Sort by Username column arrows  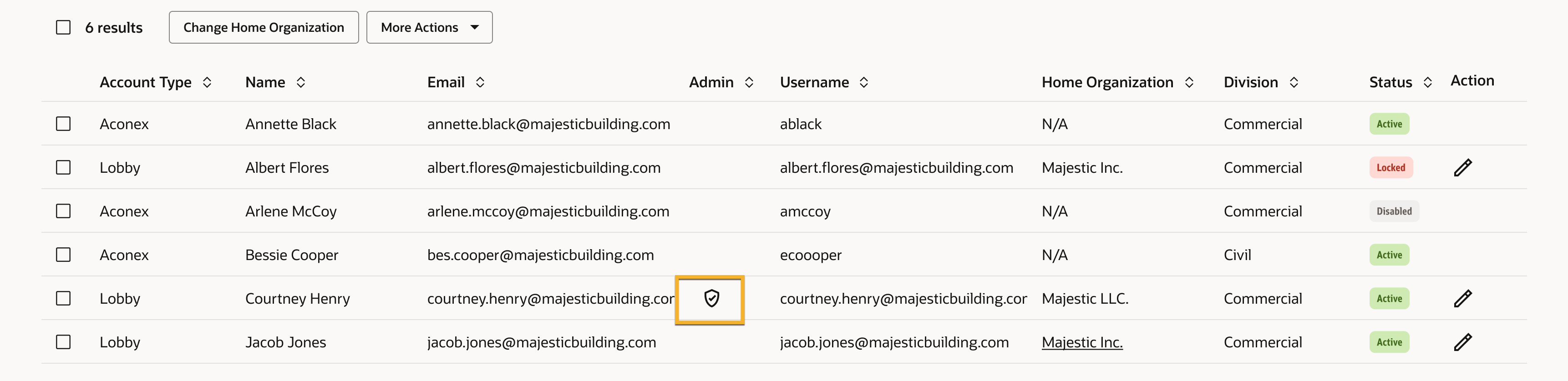(x=864, y=82)
